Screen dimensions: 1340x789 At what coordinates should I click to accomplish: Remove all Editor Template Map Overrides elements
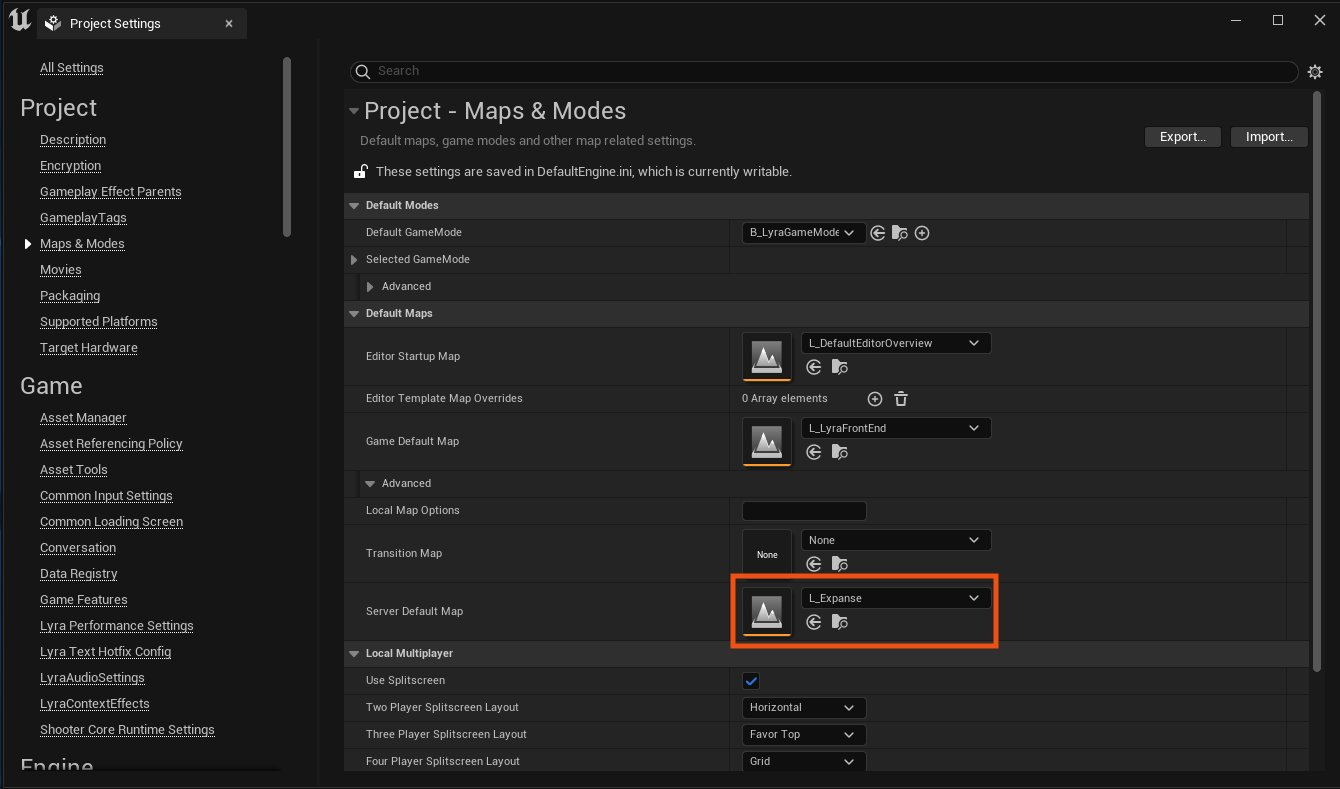(x=900, y=399)
